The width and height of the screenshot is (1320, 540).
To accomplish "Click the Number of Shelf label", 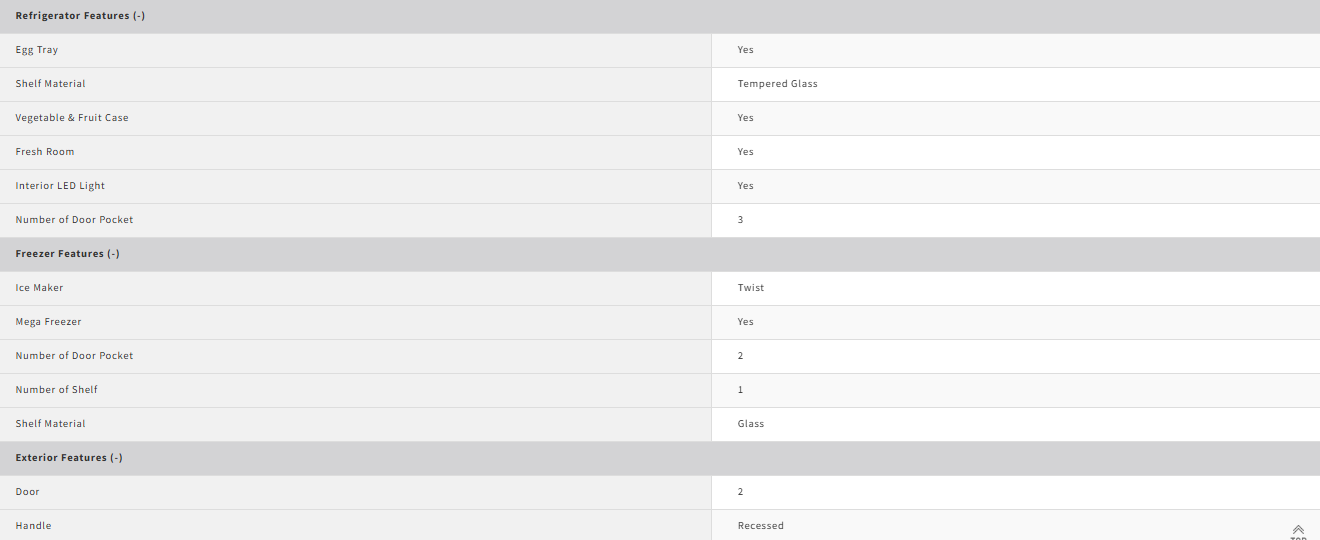I will pyautogui.click(x=57, y=390).
